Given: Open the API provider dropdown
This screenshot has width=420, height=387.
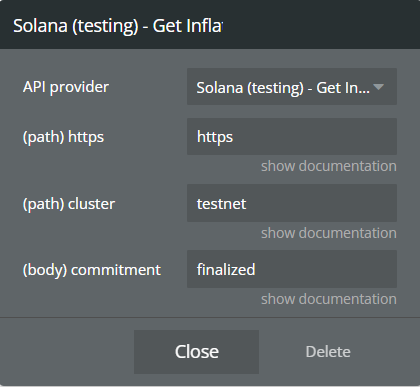Looking at the screenshot, I should pos(292,87).
